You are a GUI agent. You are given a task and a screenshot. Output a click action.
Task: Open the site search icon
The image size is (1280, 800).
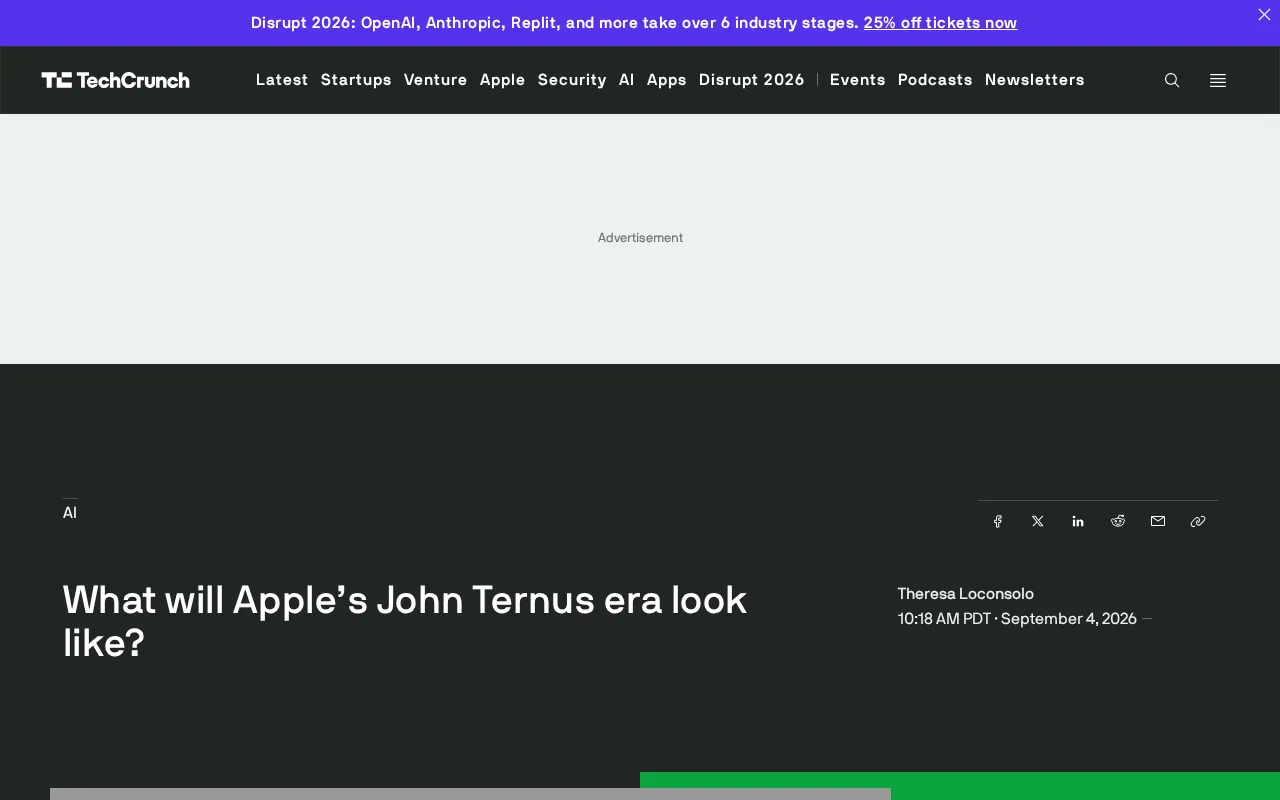[1172, 80]
